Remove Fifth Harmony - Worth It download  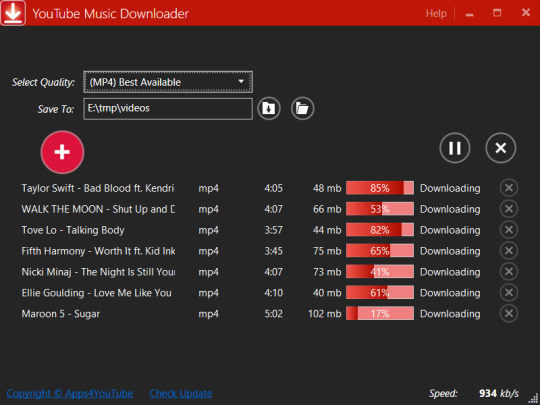point(509,251)
